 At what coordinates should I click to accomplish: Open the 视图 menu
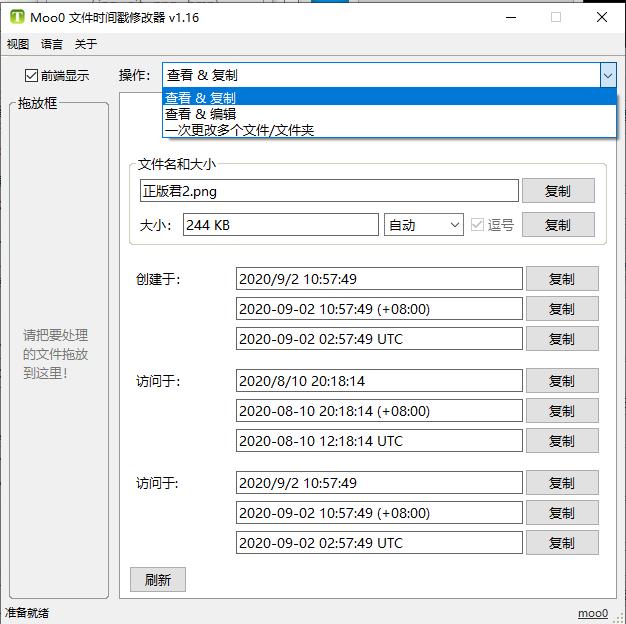(x=18, y=44)
